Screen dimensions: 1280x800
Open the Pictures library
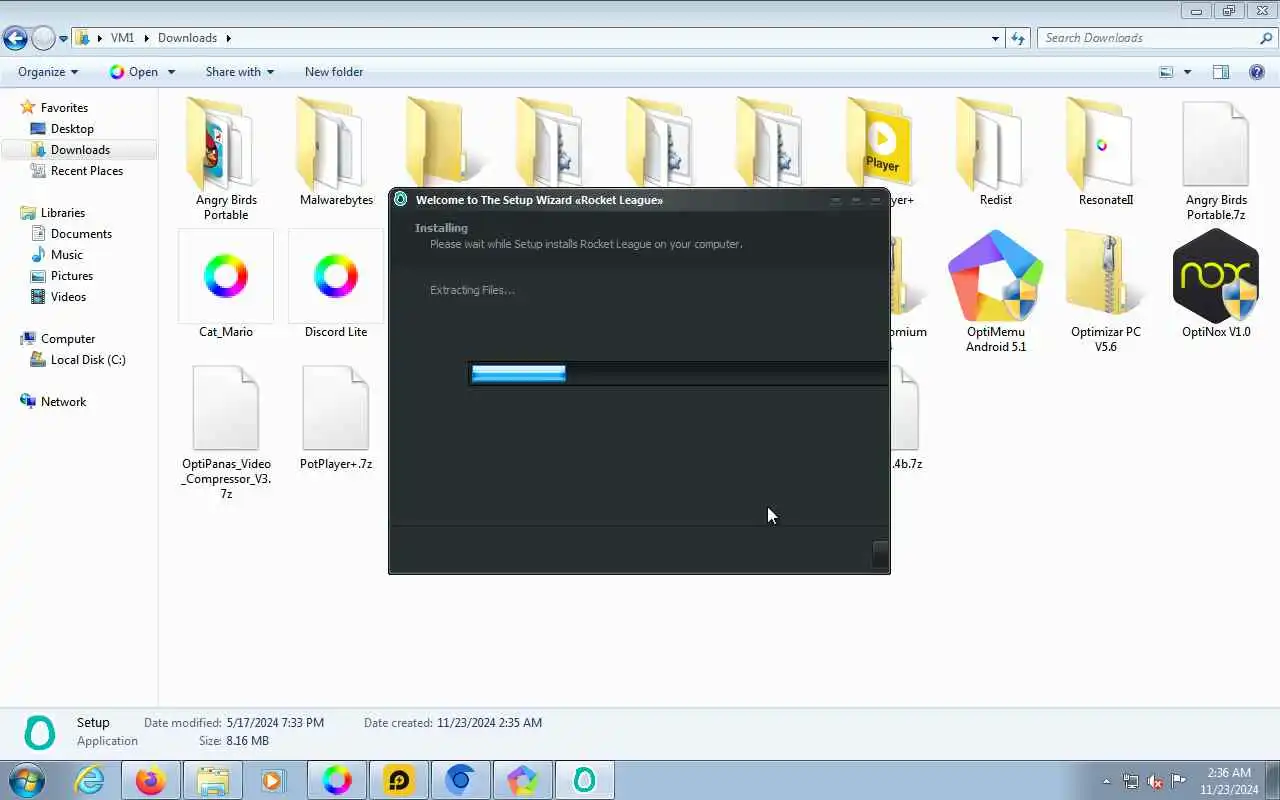(x=72, y=276)
